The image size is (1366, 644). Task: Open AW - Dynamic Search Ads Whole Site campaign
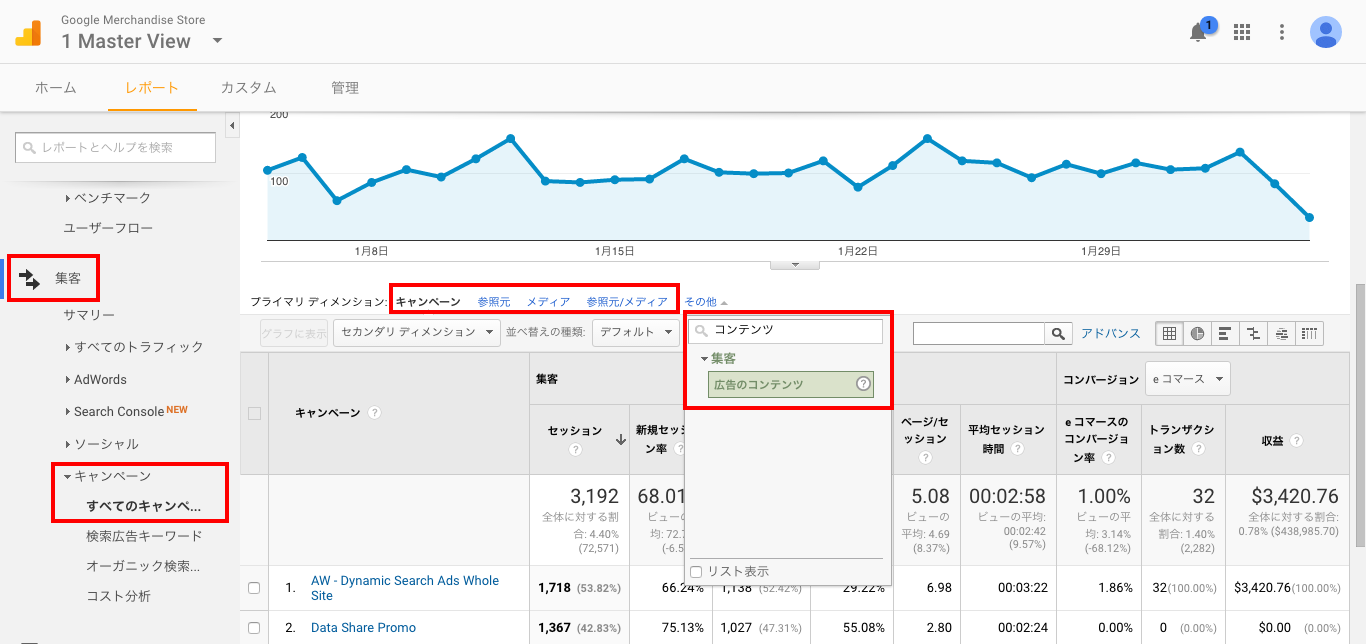[405, 588]
